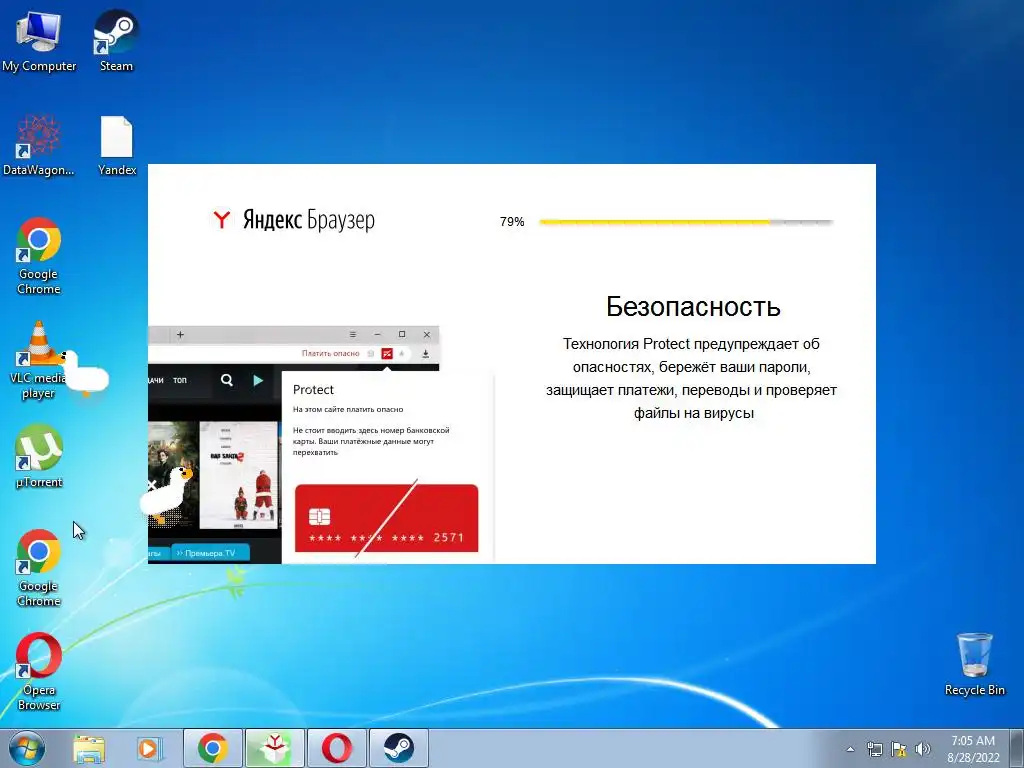Switch to Opera in the taskbar

(336, 748)
